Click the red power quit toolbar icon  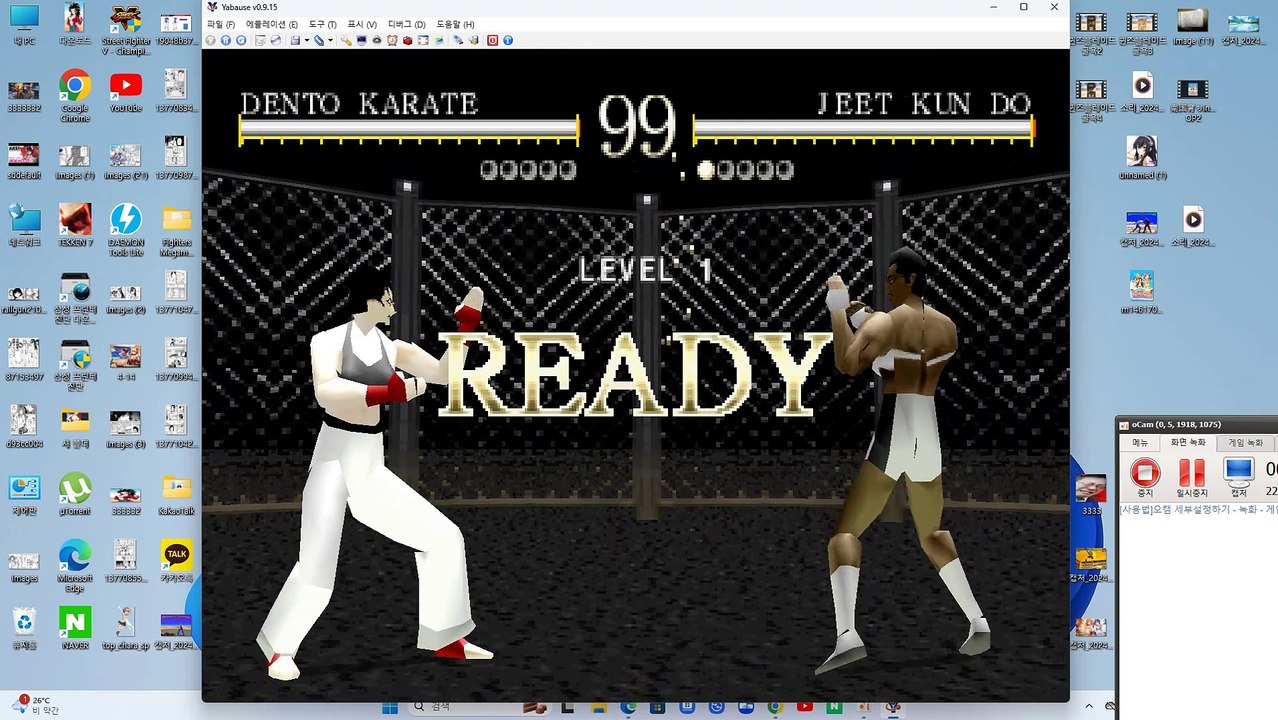tap(492, 40)
